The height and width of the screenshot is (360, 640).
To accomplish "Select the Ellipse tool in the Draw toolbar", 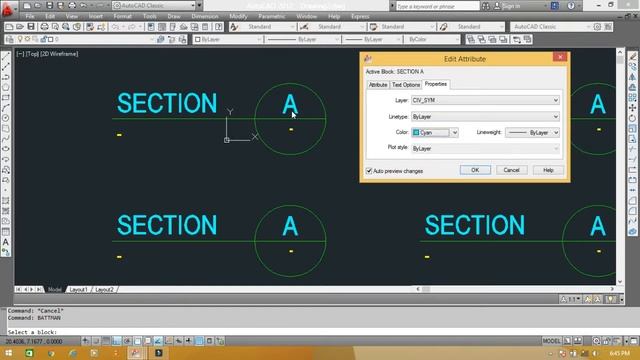I will click(x=6, y=149).
